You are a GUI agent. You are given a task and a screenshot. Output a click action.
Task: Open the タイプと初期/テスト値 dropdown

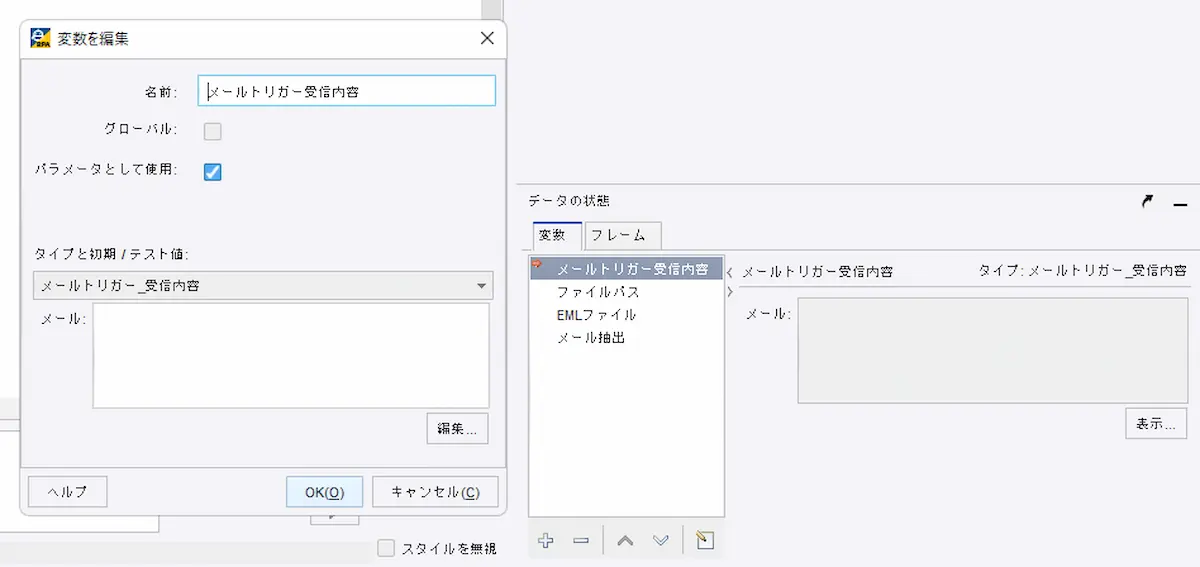pyautogui.click(x=263, y=286)
